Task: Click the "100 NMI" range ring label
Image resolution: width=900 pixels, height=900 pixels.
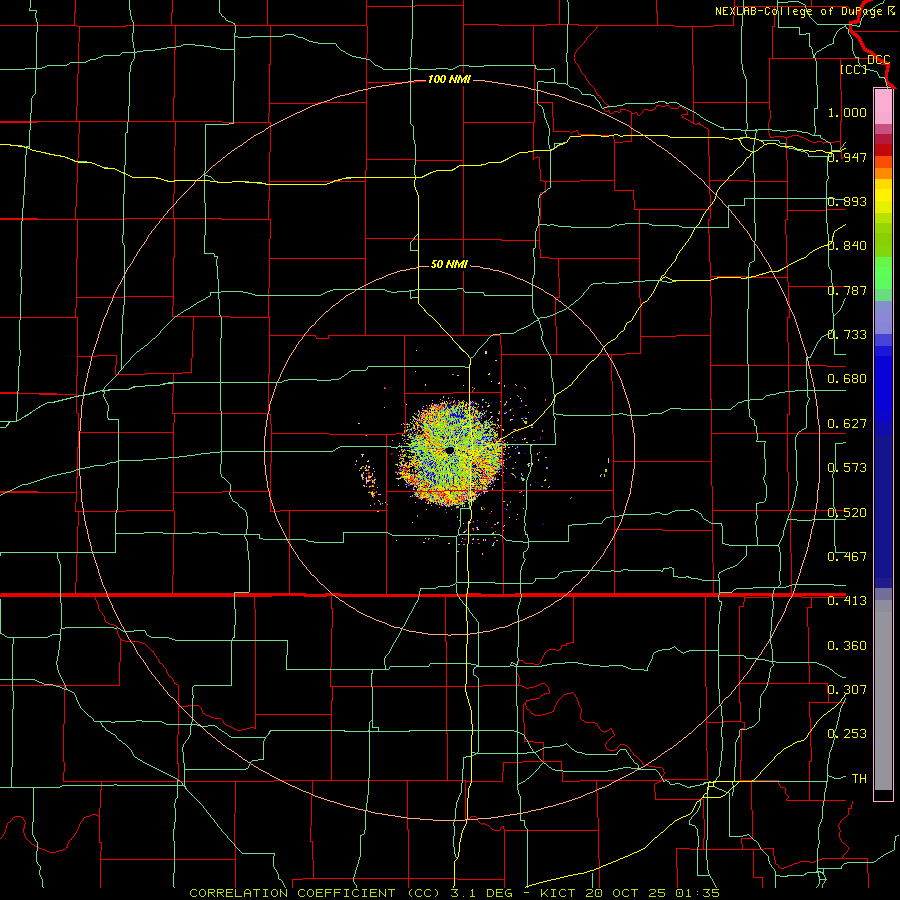Action: (x=449, y=79)
